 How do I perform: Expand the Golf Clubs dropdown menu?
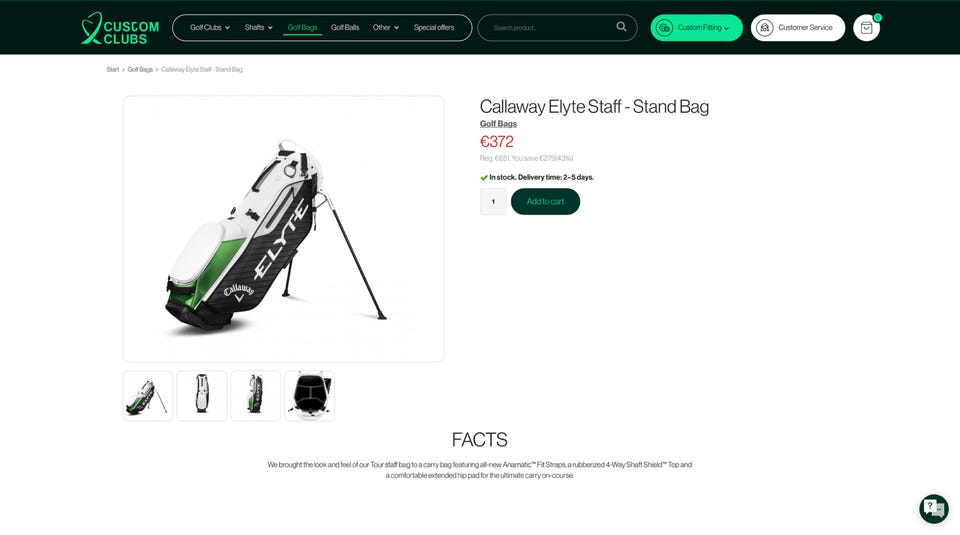pyautogui.click(x=210, y=28)
